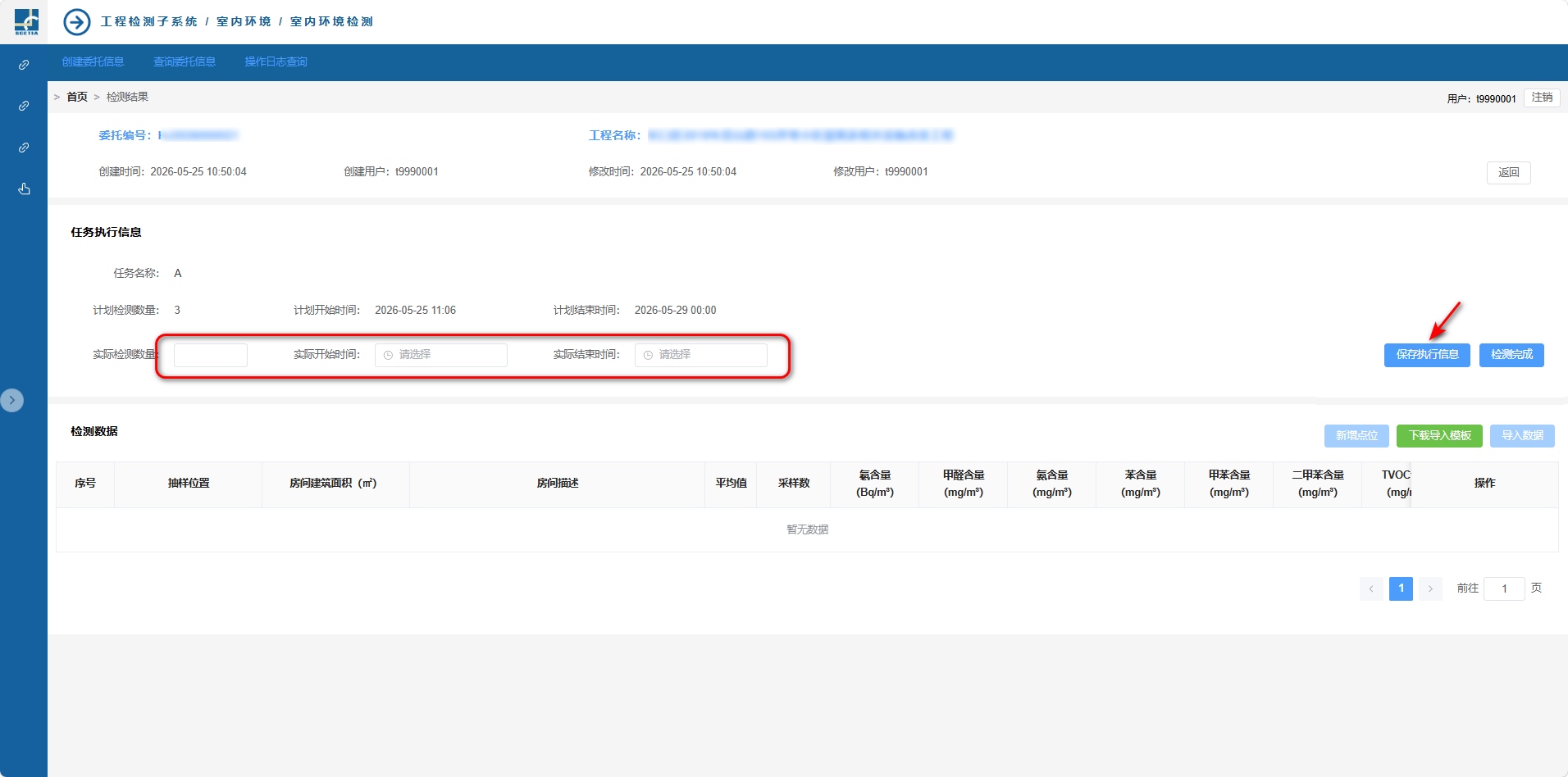This screenshot has height=777, width=1568.
Task: Focus the 前往 page number input
Action: coord(1504,588)
